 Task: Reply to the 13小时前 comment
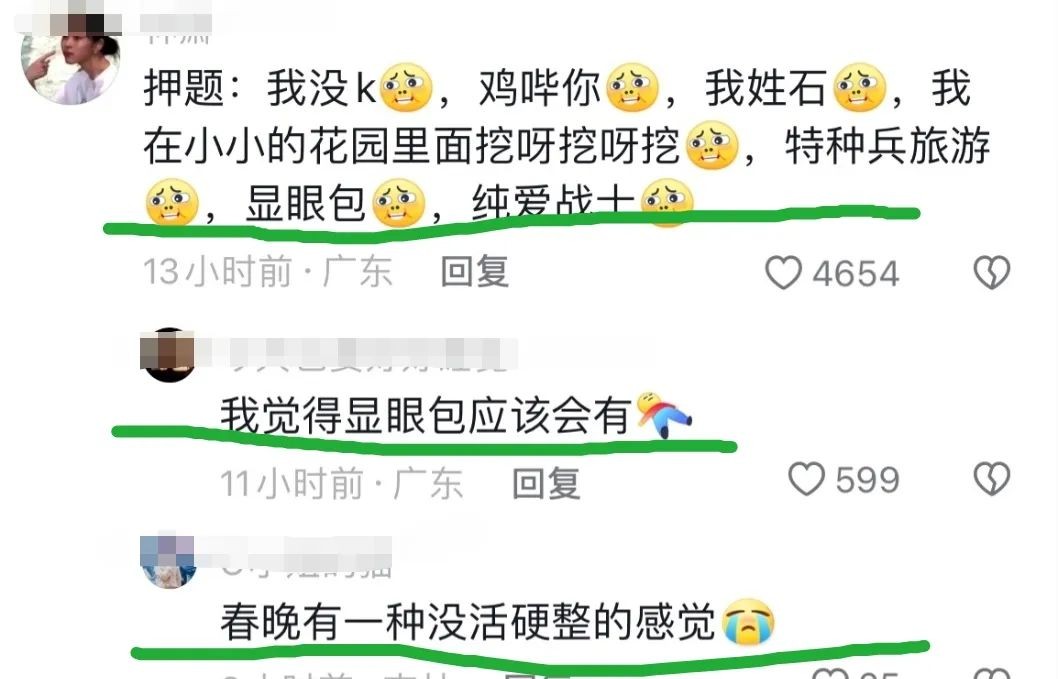pos(474,272)
